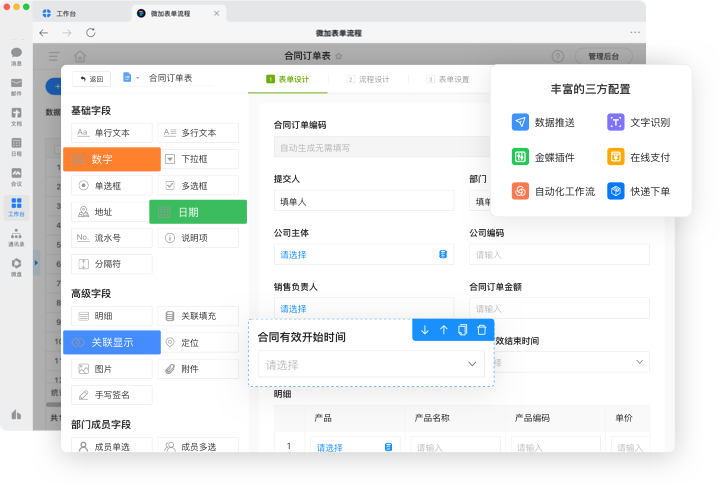Screen dimensions: 723x486
Task: Add the 多选框 checkbox field
Action: (198, 186)
